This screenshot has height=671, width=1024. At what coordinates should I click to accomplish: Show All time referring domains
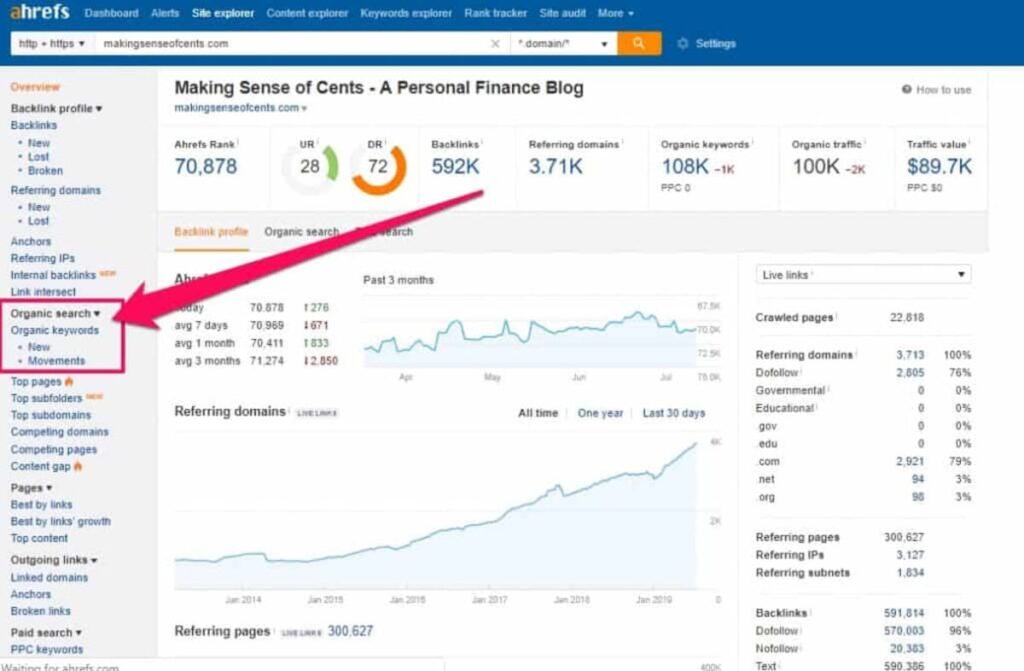coord(538,413)
